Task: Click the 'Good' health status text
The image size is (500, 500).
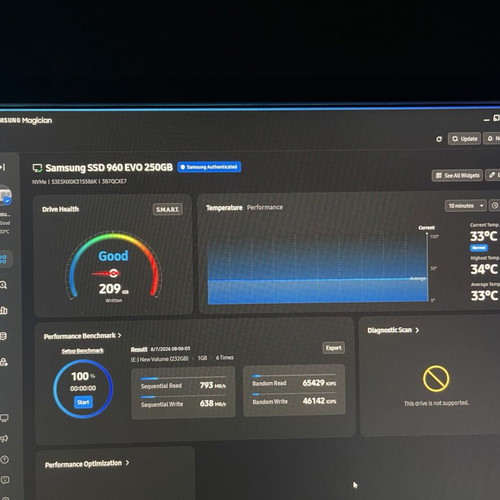Action: [113, 256]
